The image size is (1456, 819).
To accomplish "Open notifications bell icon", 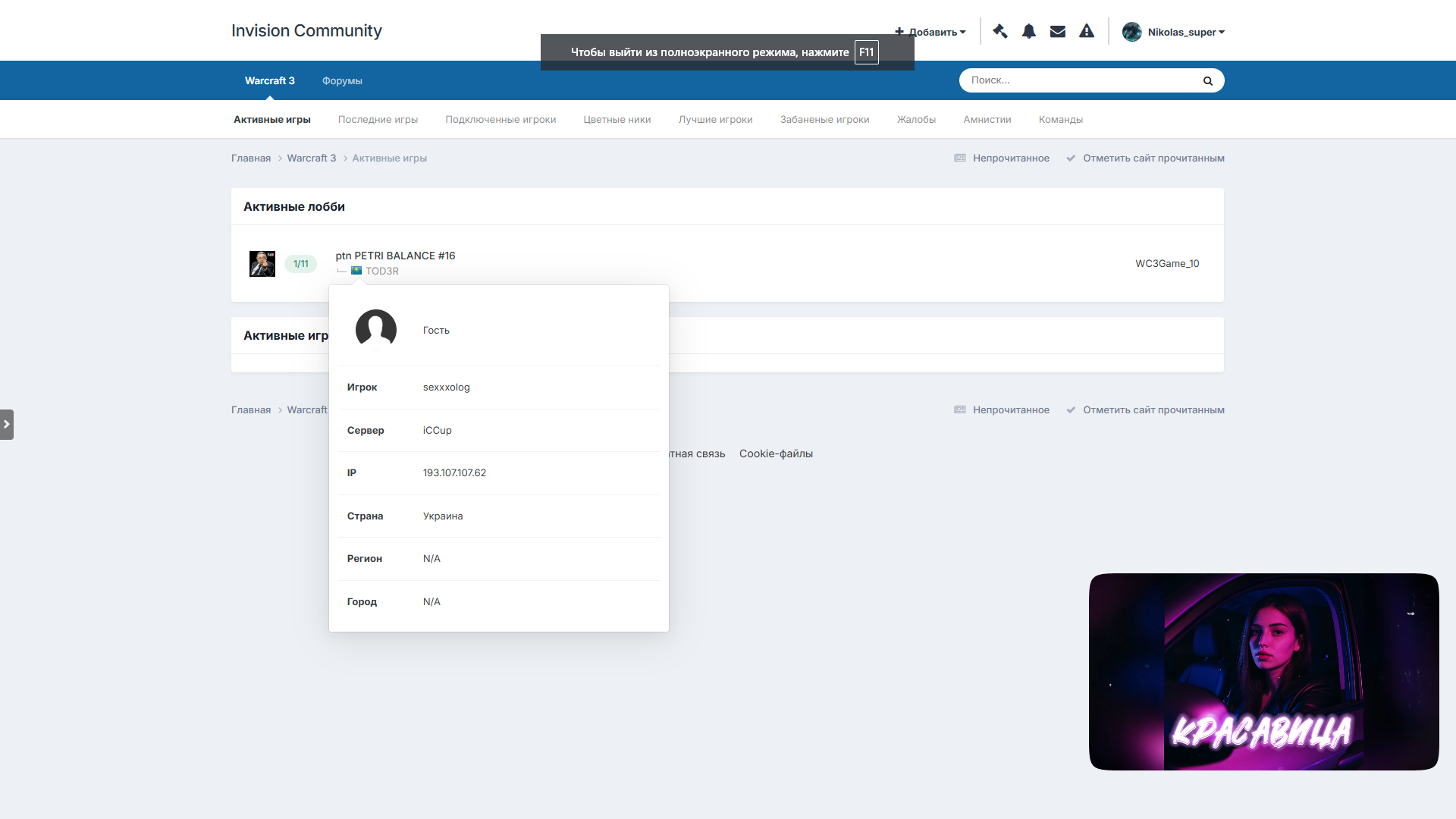I will coord(1028,31).
